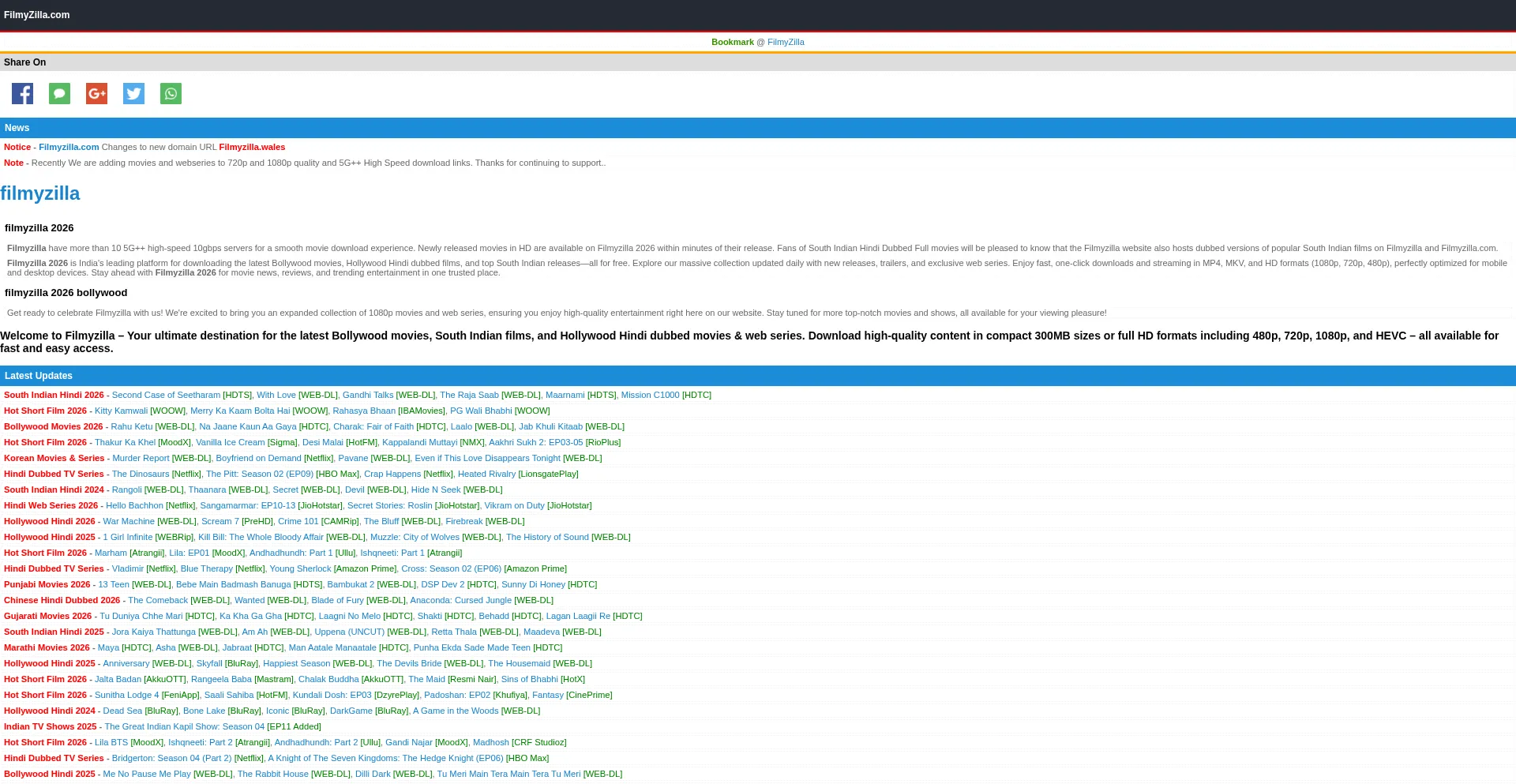
Task: Open Scream 7 movie link
Action: (220, 521)
